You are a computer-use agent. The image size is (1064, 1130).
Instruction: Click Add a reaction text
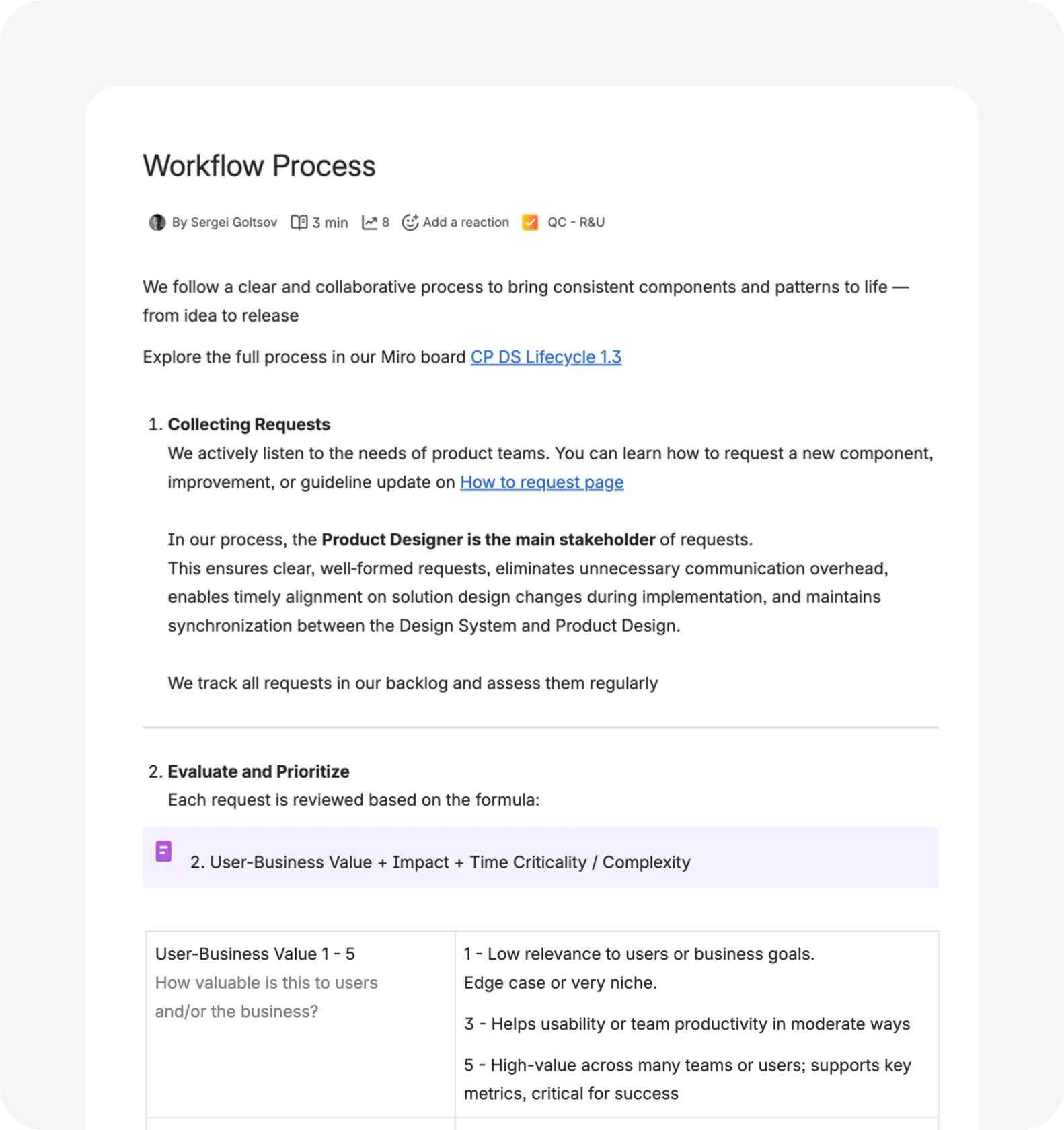pyautogui.click(x=465, y=223)
